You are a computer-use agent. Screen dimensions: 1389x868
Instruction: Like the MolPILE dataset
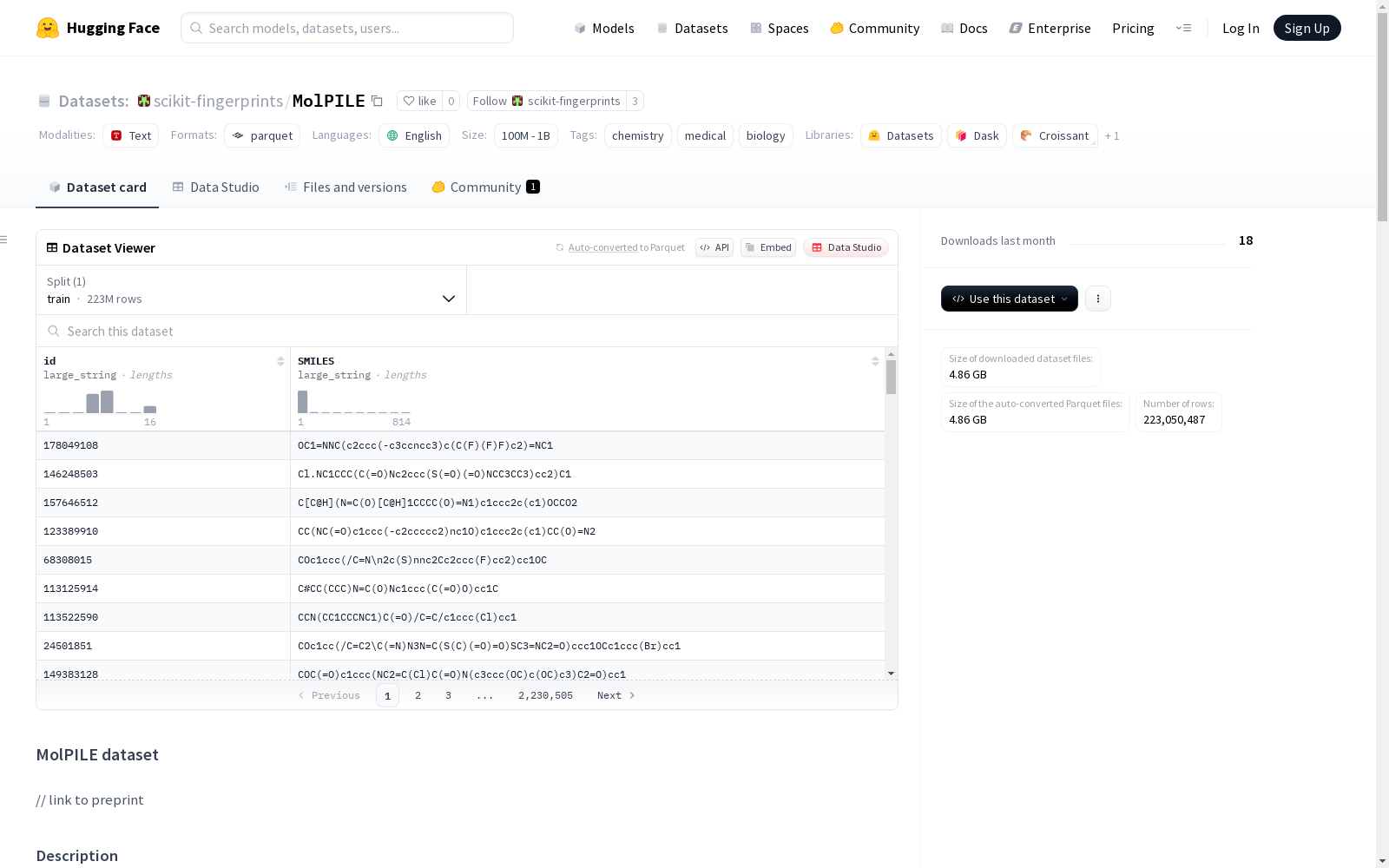pyautogui.click(x=419, y=101)
